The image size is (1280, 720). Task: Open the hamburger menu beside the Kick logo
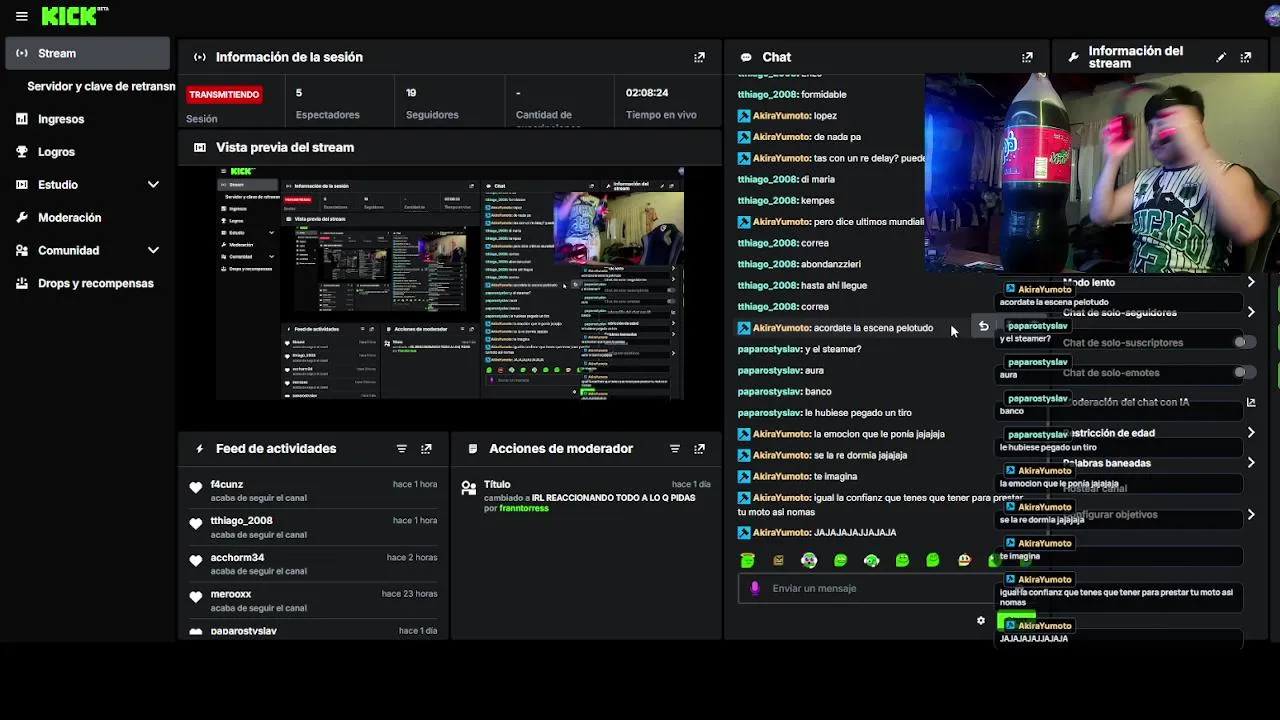point(21,16)
